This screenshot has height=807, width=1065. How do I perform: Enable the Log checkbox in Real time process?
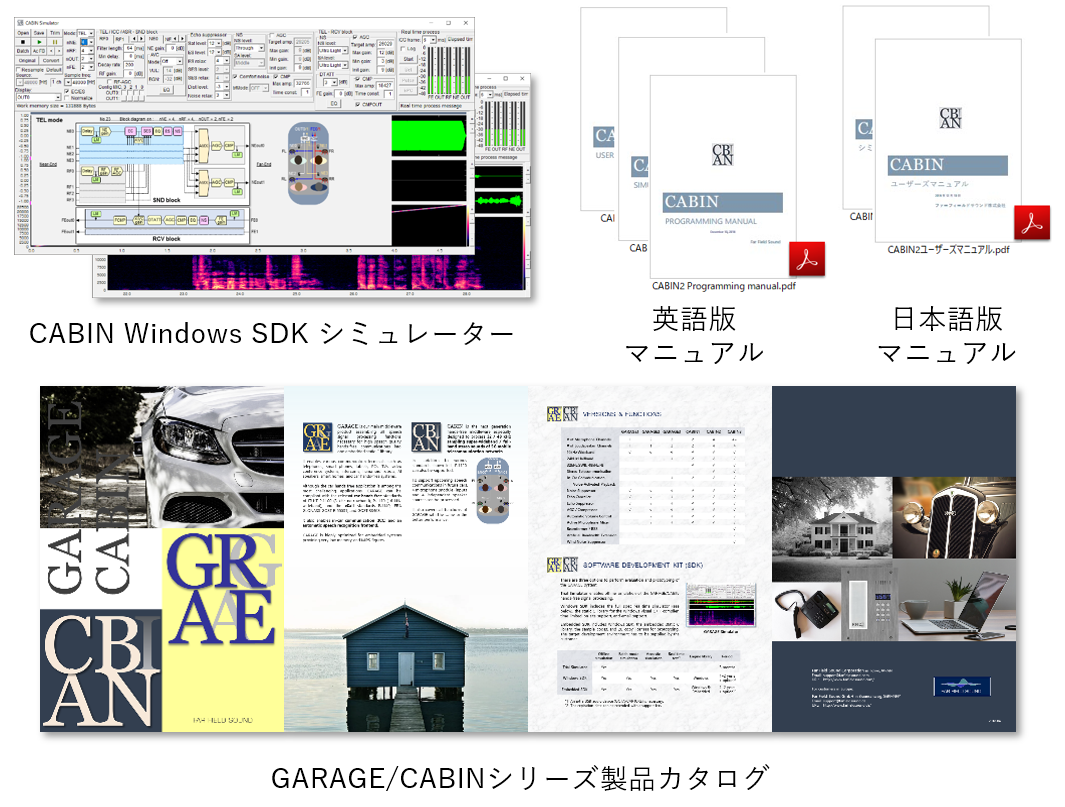point(403,49)
